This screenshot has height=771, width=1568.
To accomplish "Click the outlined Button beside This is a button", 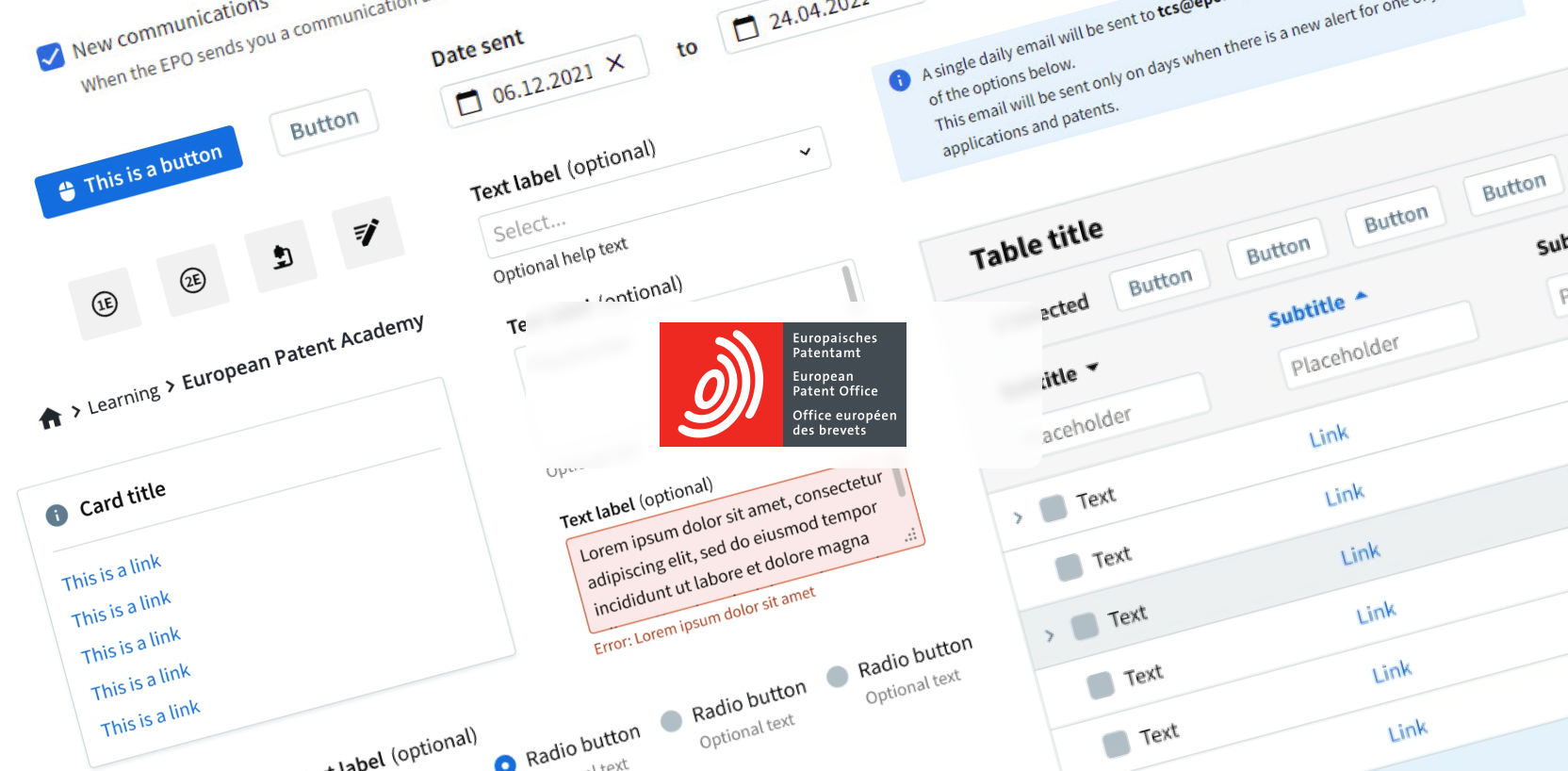I will (324, 123).
